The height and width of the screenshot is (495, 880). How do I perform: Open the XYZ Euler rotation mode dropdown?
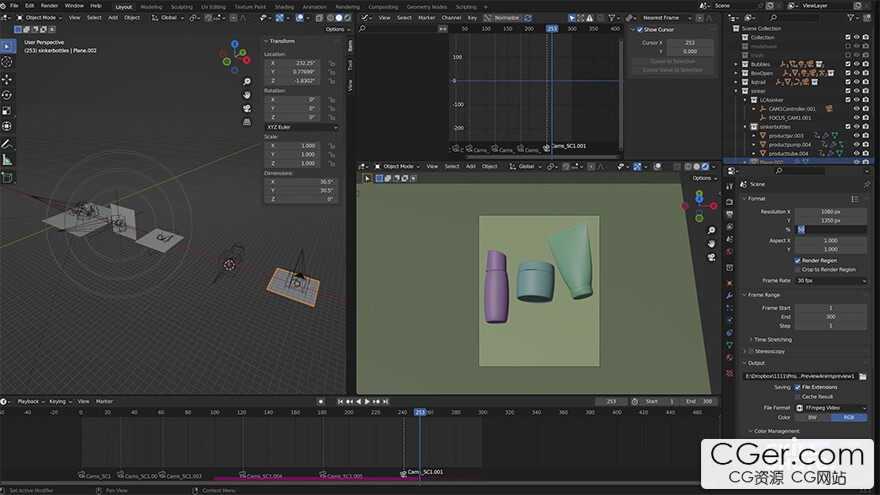pyautogui.click(x=301, y=127)
